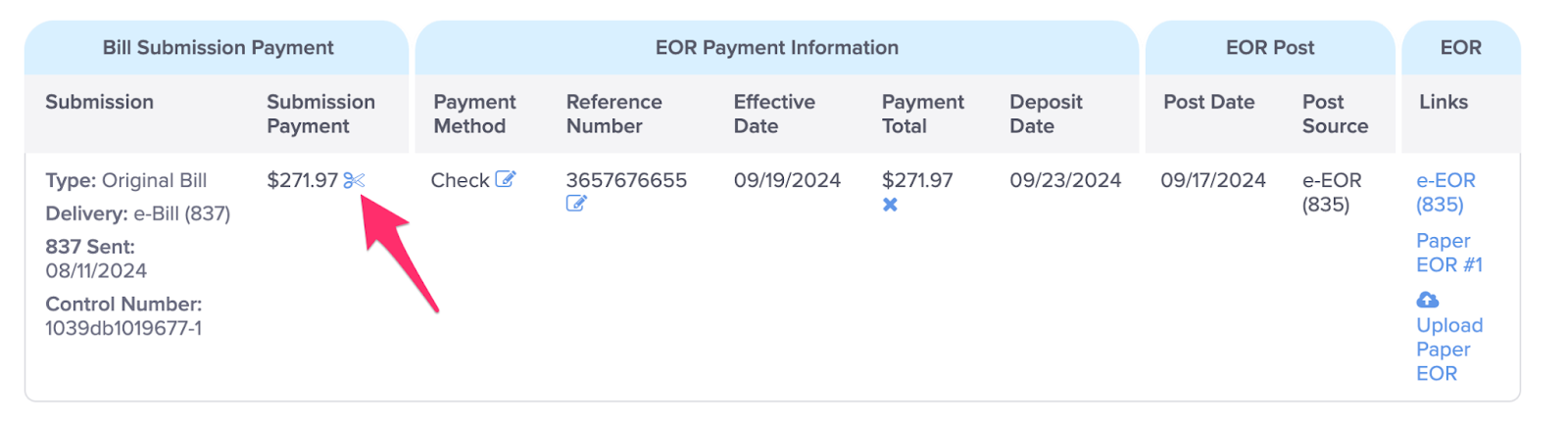Open the e-EOR (835) link
Image resolution: width=1568 pixels, height=421 pixels.
[1445, 192]
